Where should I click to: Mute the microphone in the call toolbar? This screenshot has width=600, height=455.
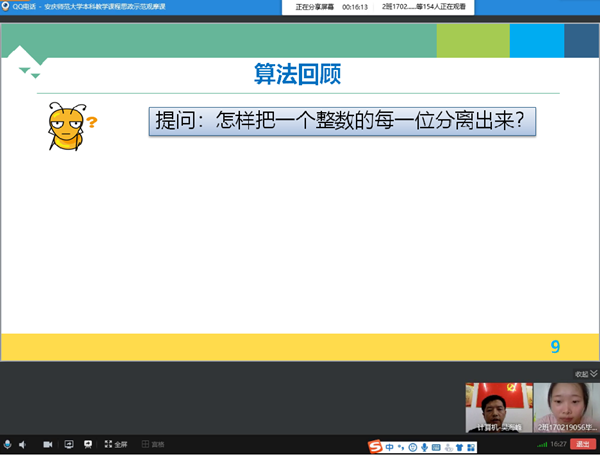(x=8, y=443)
